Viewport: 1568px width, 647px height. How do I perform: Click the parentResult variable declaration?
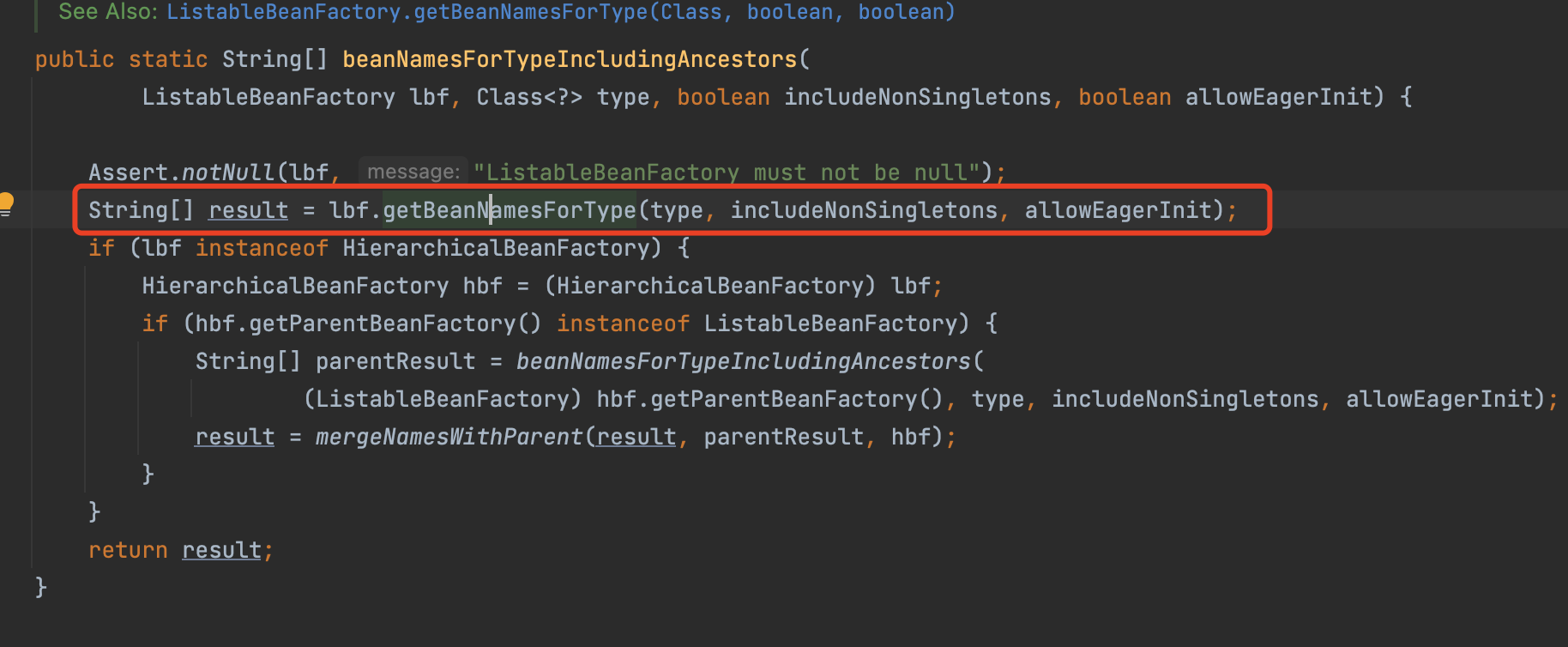pos(395,361)
